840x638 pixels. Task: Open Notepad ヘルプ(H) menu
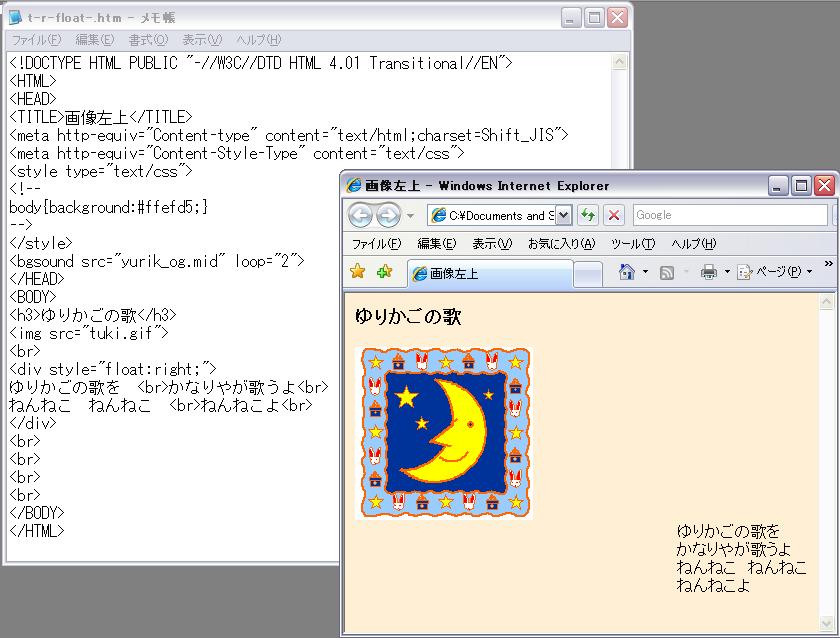tap(259, 40)
